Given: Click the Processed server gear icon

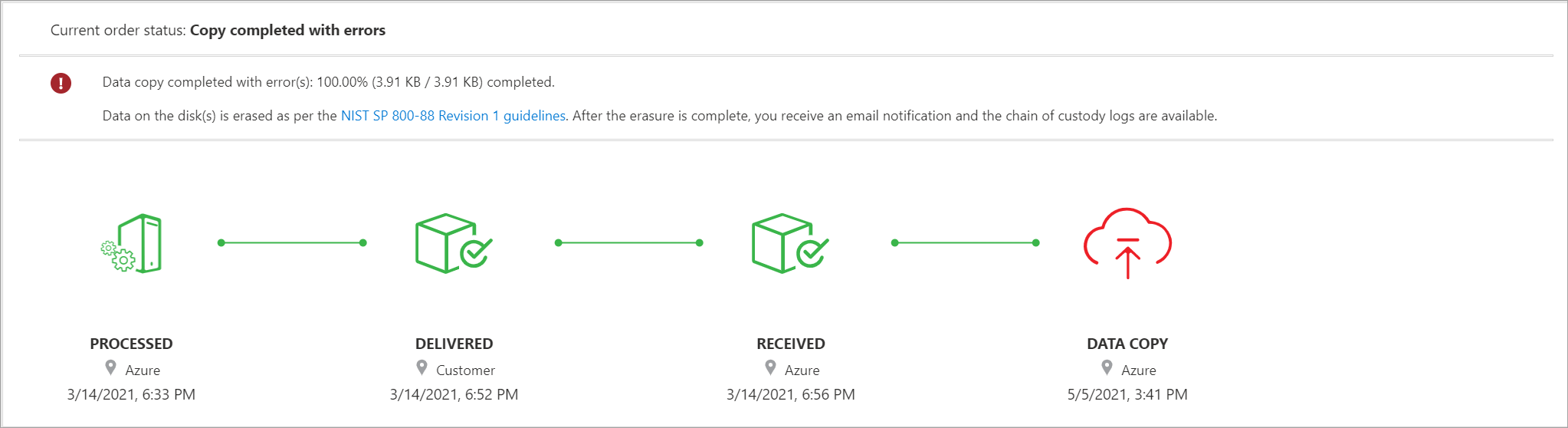Looking at the screenshot, I should pos(132,244).
